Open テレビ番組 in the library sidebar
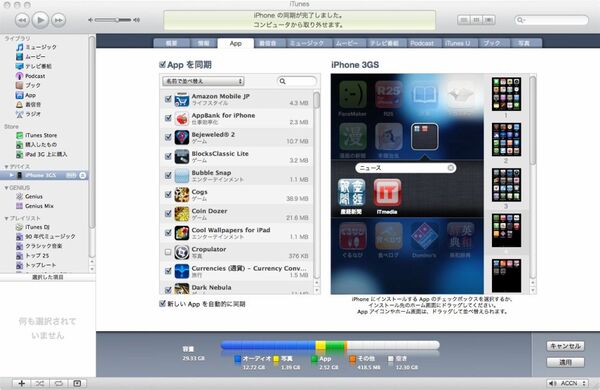600x390 pixels. pos(34,66)
